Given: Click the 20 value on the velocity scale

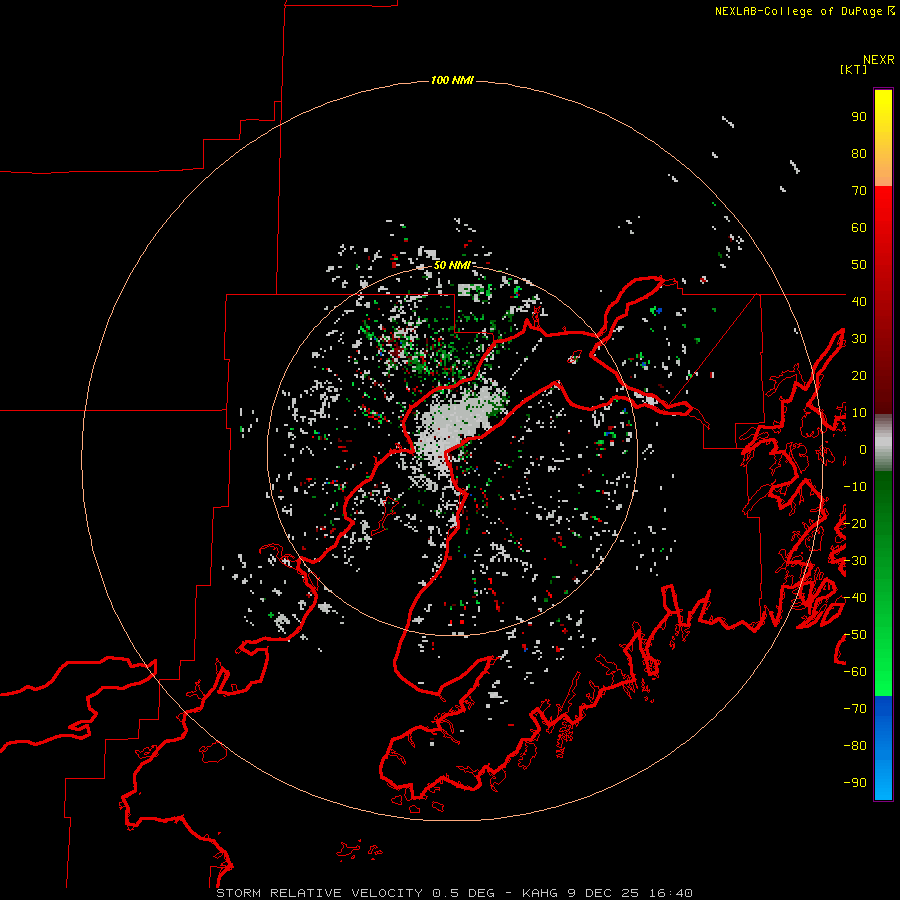Looking at the screenshot, I should click(859, 376).
